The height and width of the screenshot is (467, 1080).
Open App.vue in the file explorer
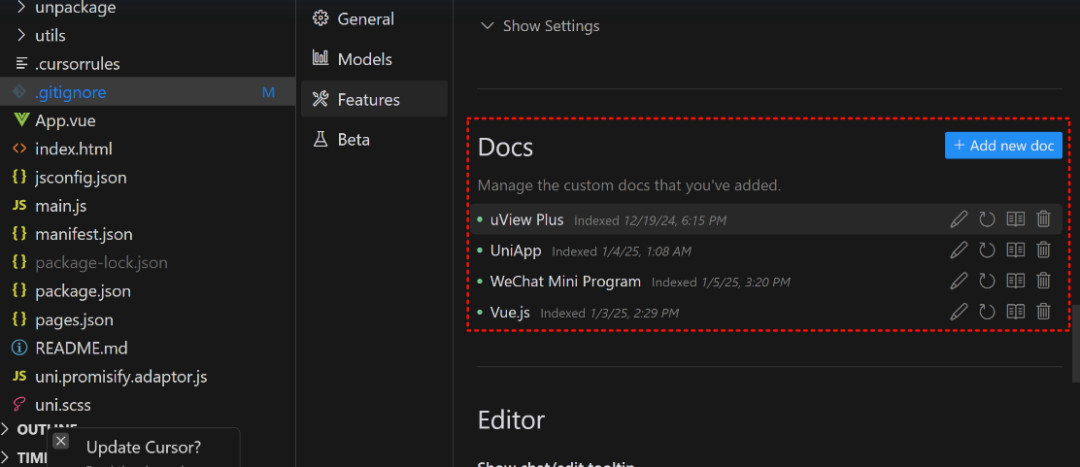pyautogui.click(x=65, y=121)
